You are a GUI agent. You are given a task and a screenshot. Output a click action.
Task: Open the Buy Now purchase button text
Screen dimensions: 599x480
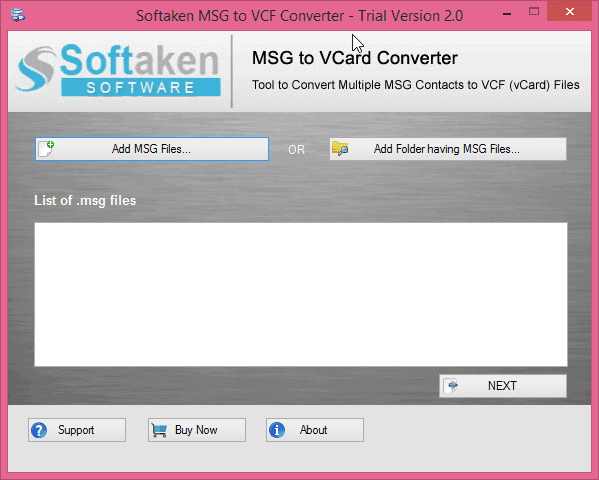click(x=196, y=430)
